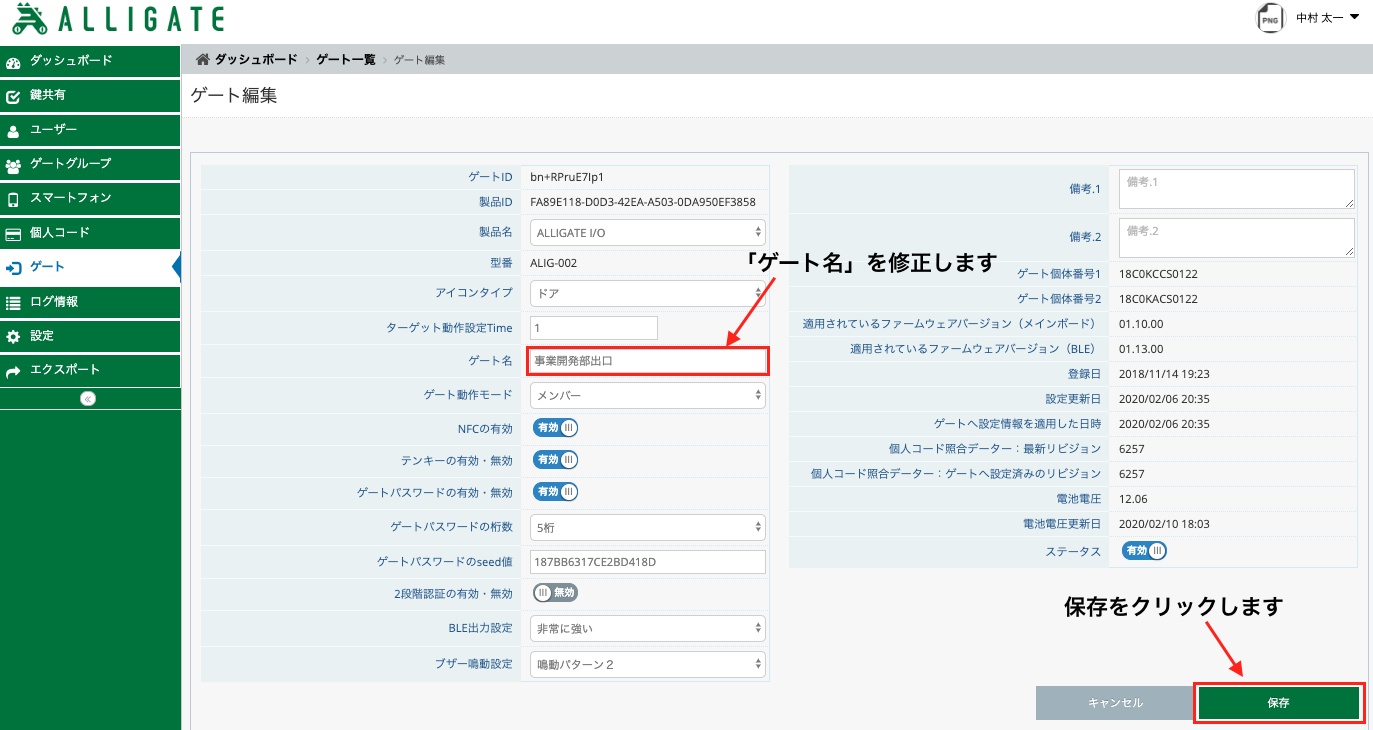Click the 登録日 value 2018/11/14 19:23
This screenshot has height=730, width=1373.
1165,374
